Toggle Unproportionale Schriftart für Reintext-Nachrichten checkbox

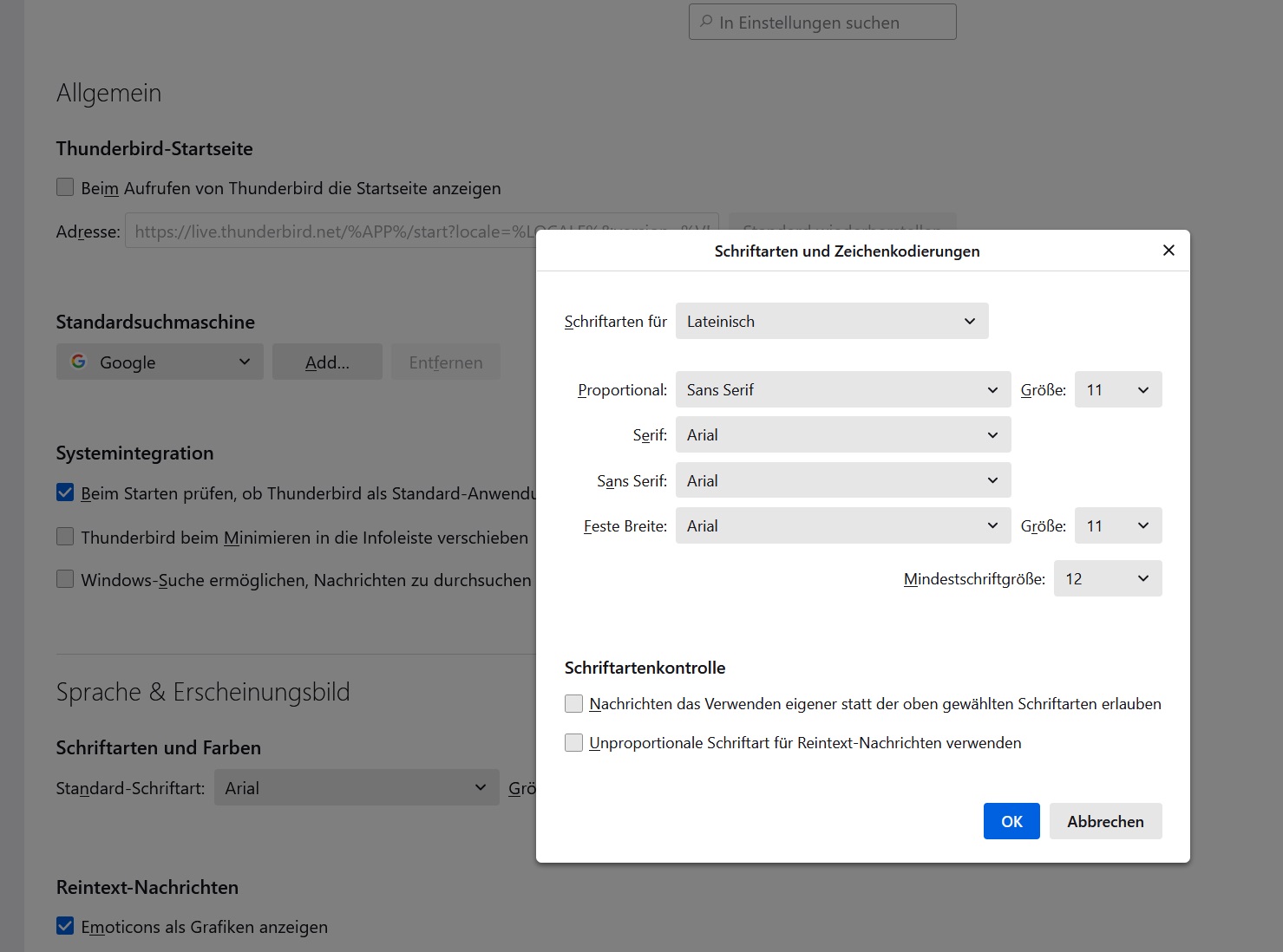pyautogui.click(x=573, y=743)
